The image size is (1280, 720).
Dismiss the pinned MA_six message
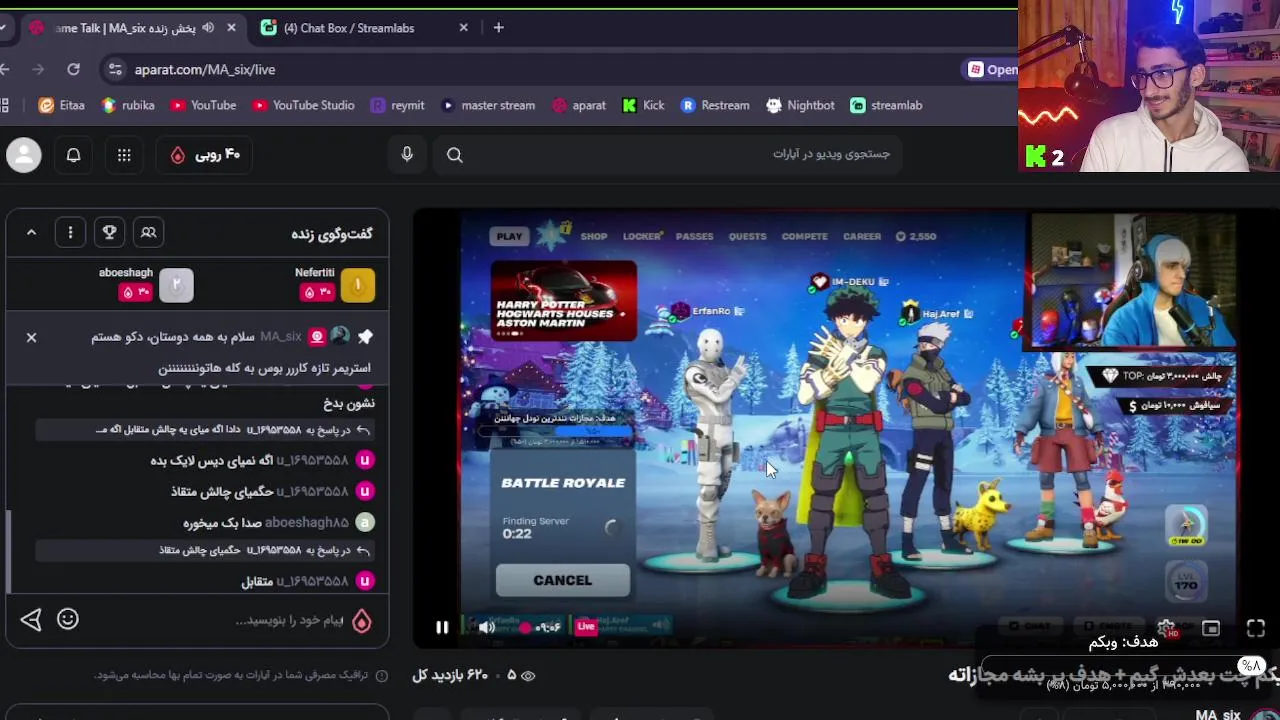(x=31, y=337)
